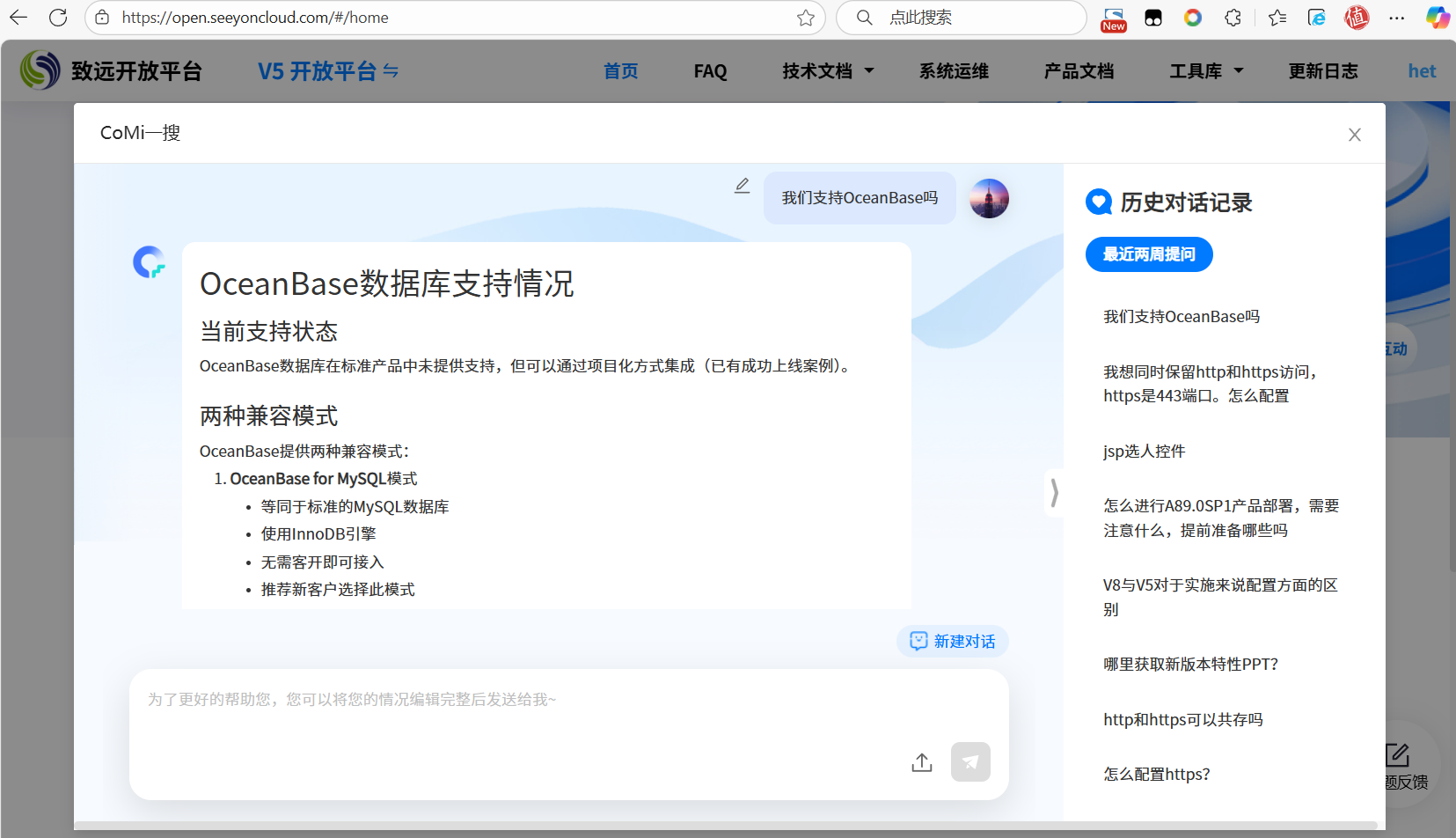Open history item 怎么配置https?
1456x838 pixels.
[x=1156, y=775]
